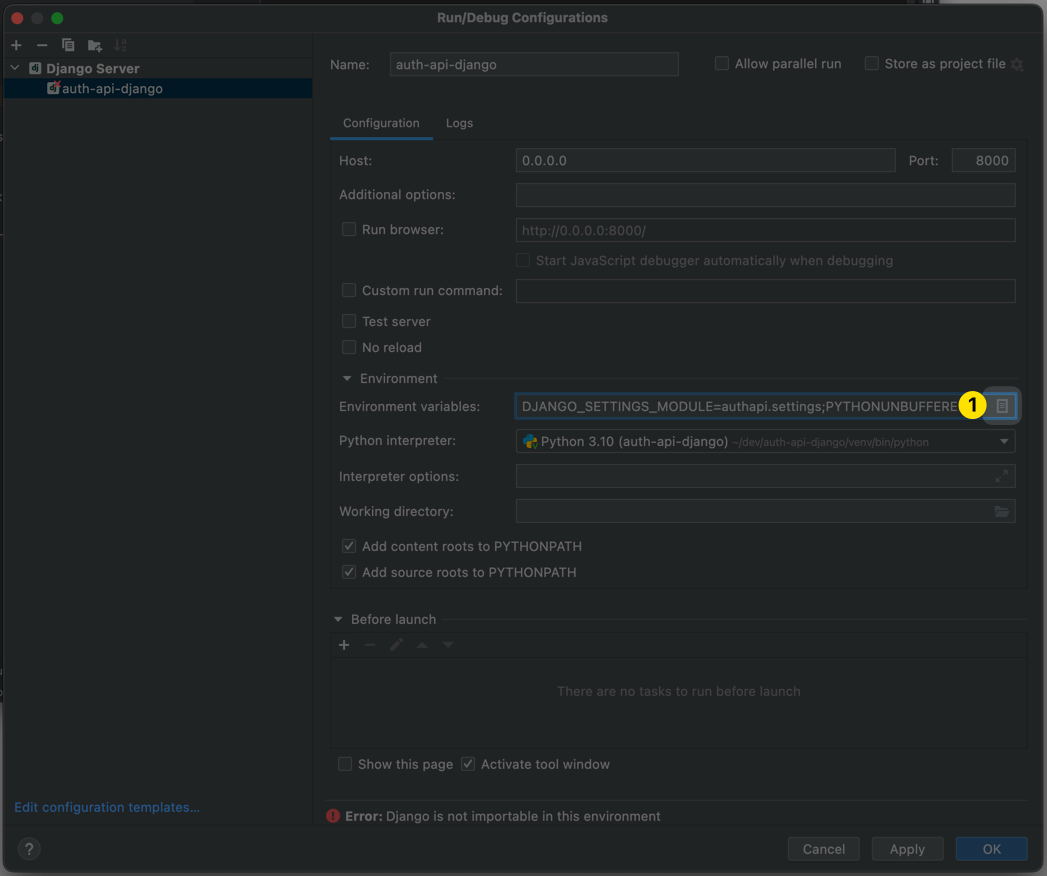
Task: Confirm with the OK button
Action: 991,849
